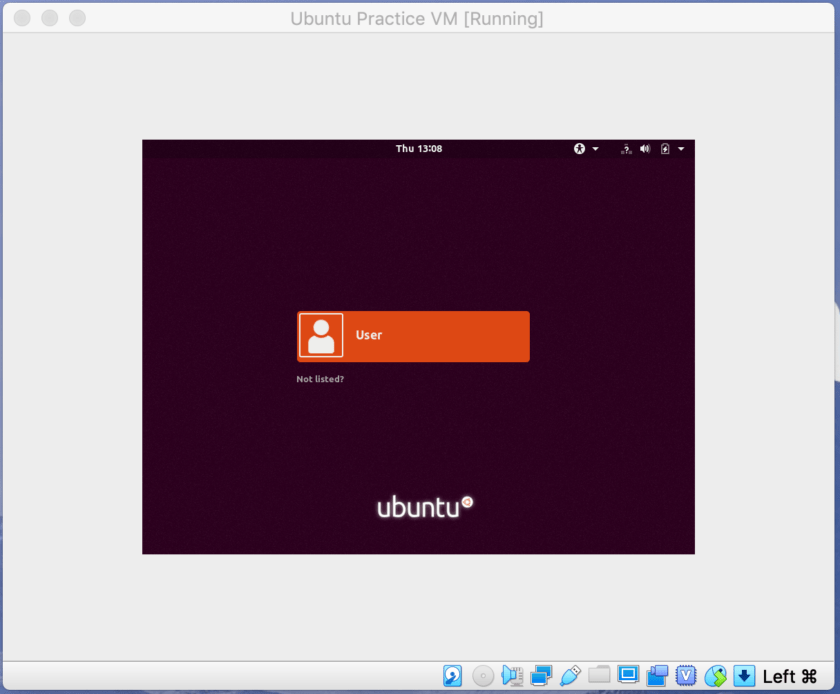This screenshot has height=694, width=840.
Task: Open the Thu 13:08 clock menu
Action: [418, 148]
